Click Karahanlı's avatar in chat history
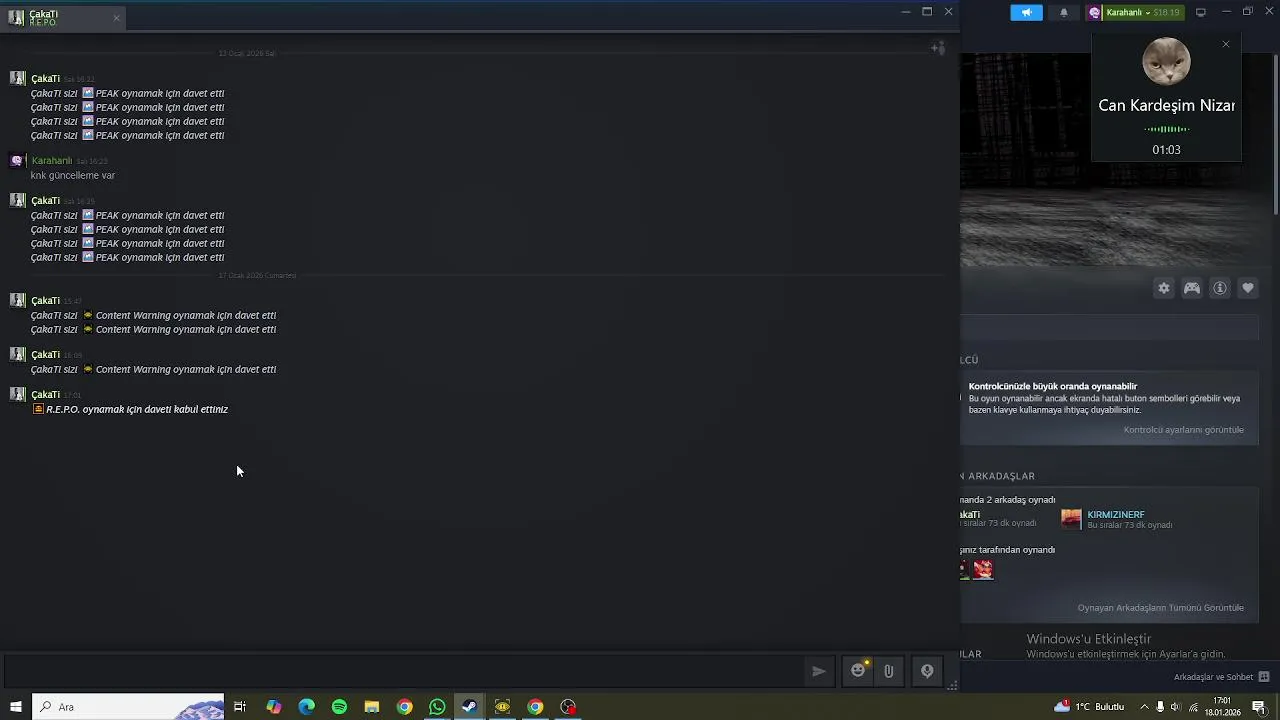 click(x=17, y=161)
